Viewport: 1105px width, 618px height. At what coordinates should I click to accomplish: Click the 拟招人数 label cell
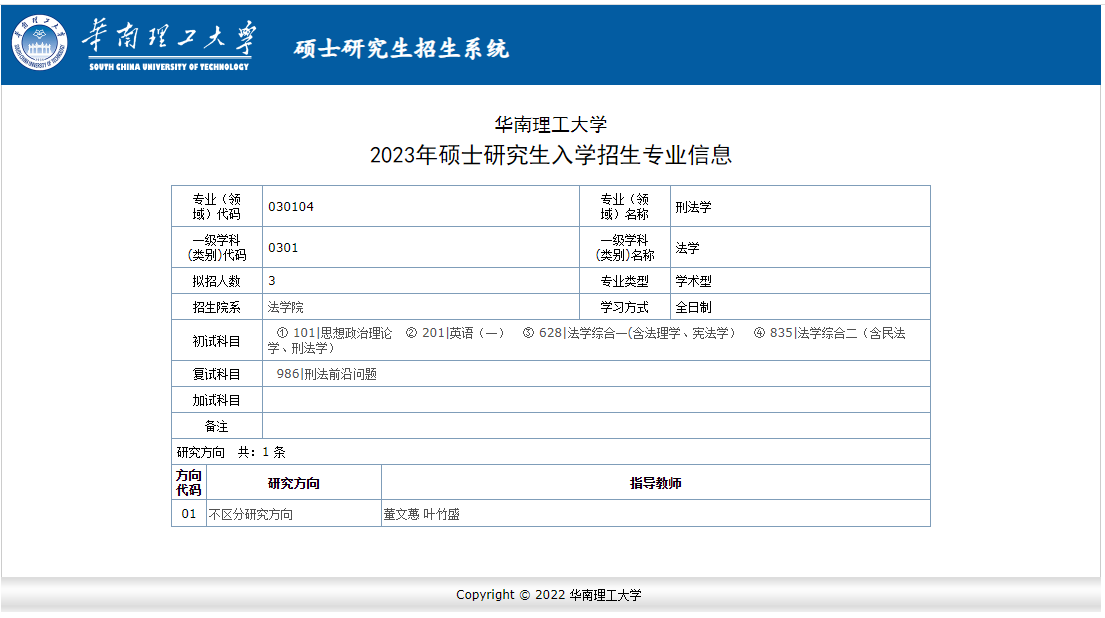coord(217,280)
